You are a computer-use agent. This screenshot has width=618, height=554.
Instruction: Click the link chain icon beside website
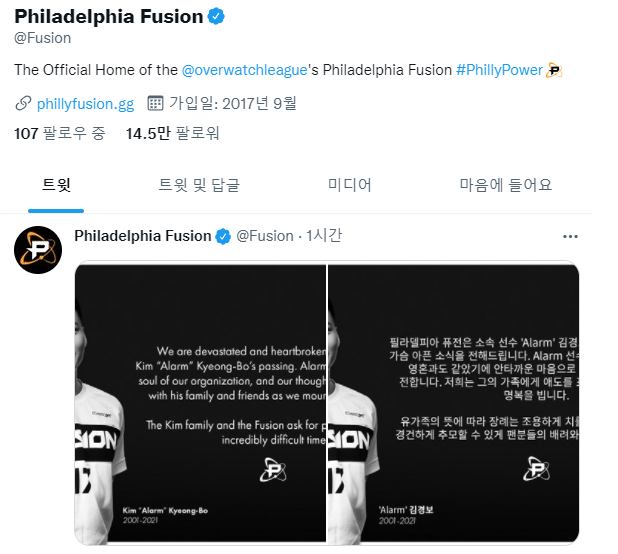coord(23,103)
